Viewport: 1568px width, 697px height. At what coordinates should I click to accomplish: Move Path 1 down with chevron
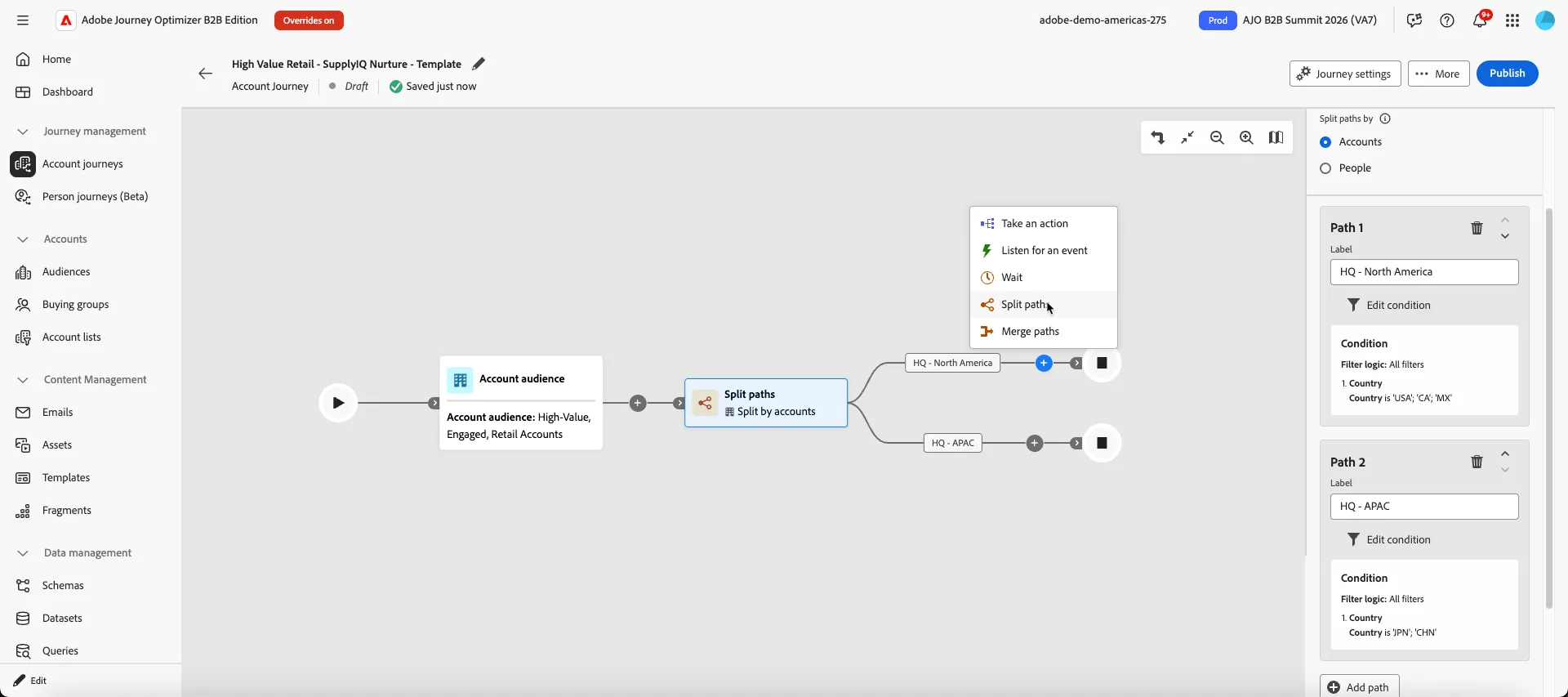(1505, 236)
